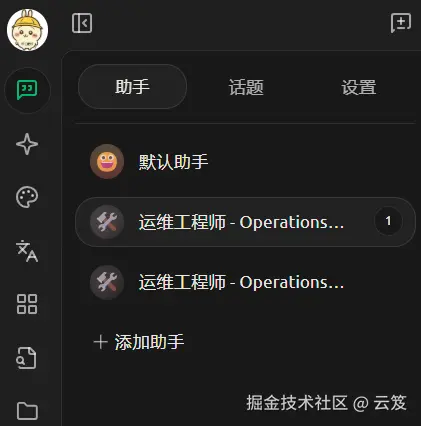Open the sparkle agents icon in sidebar
Viewport: 421px width, 426px height.
pos(27,144)
